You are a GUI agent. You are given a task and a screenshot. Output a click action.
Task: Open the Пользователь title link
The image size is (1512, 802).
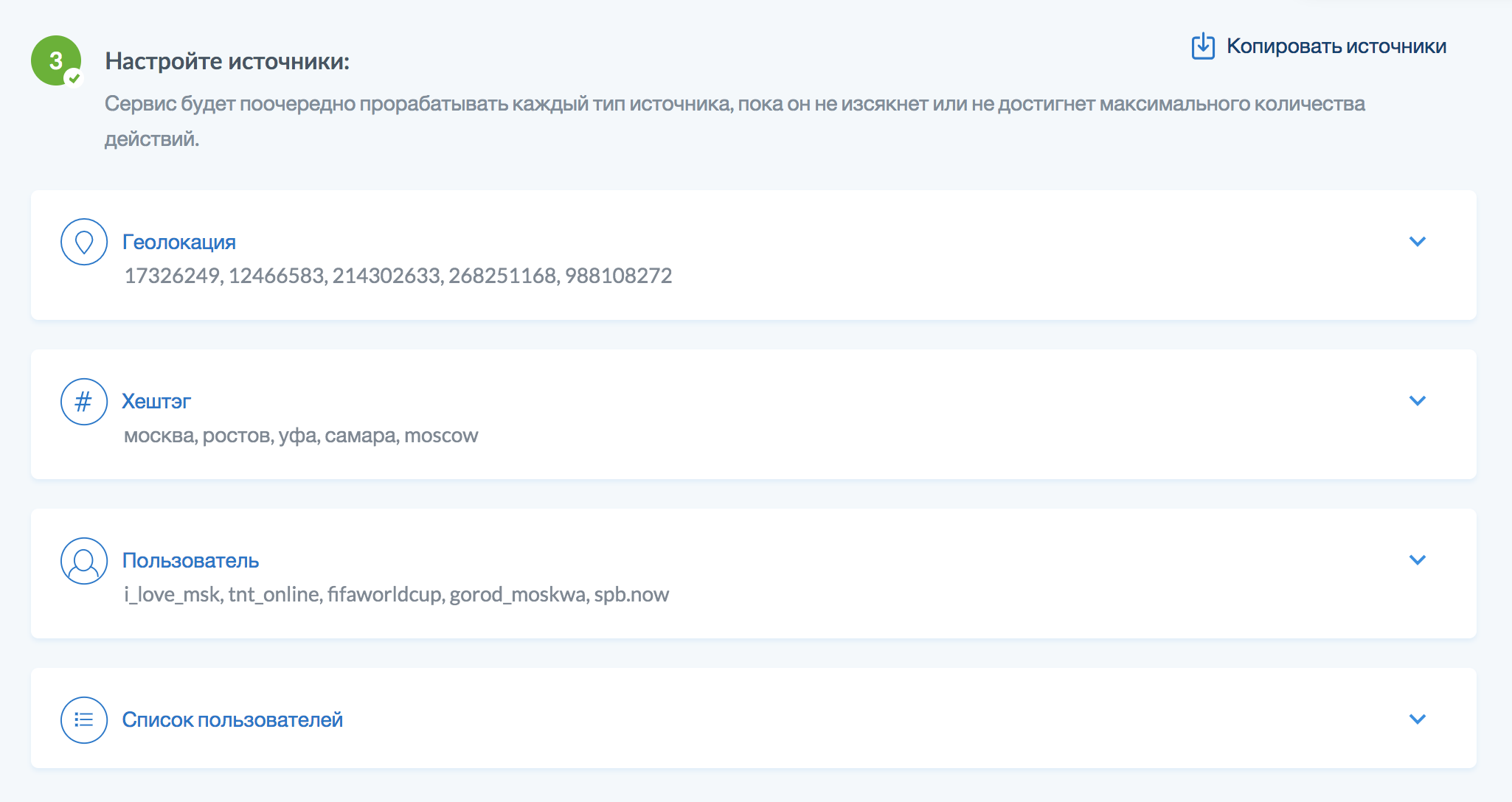point(190,560)
